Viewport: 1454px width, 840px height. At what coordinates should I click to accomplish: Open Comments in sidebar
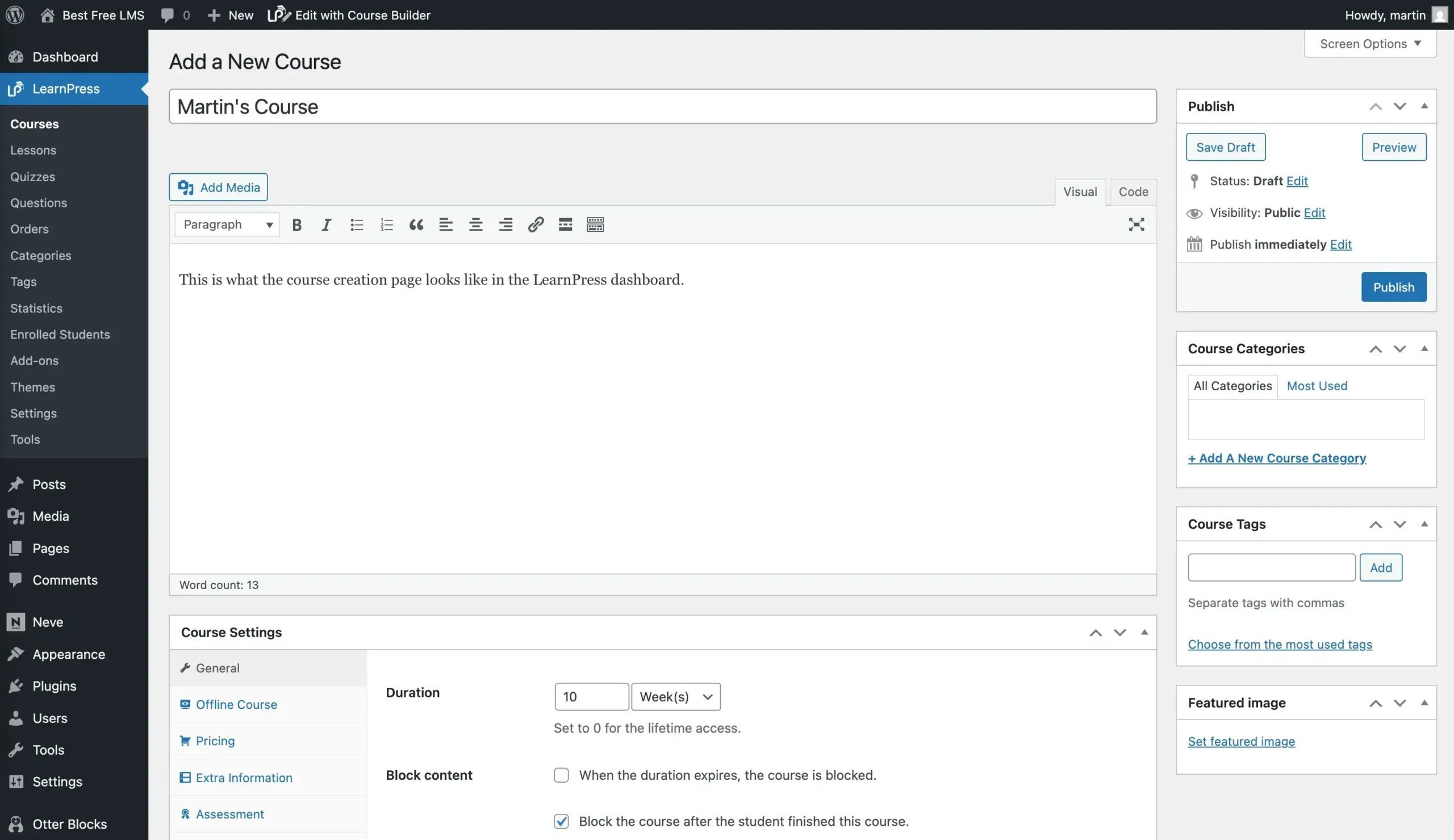(74, 580)
